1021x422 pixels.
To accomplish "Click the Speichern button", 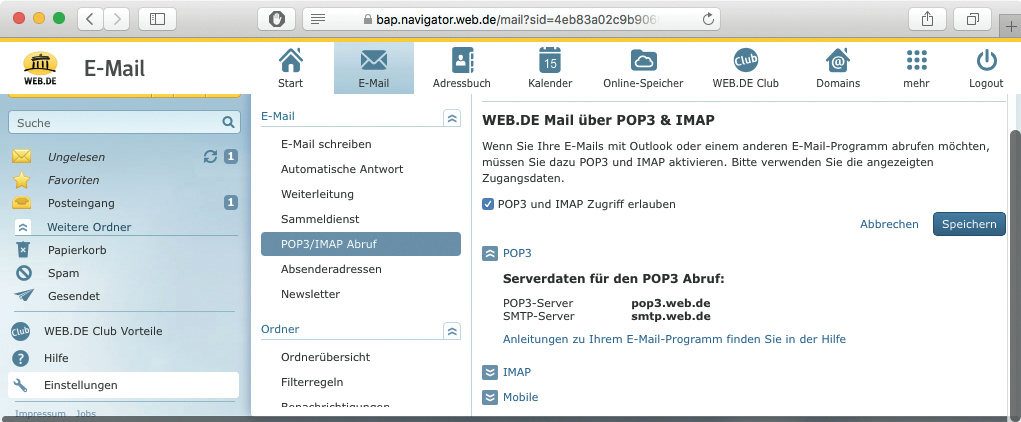I will 969,224.
